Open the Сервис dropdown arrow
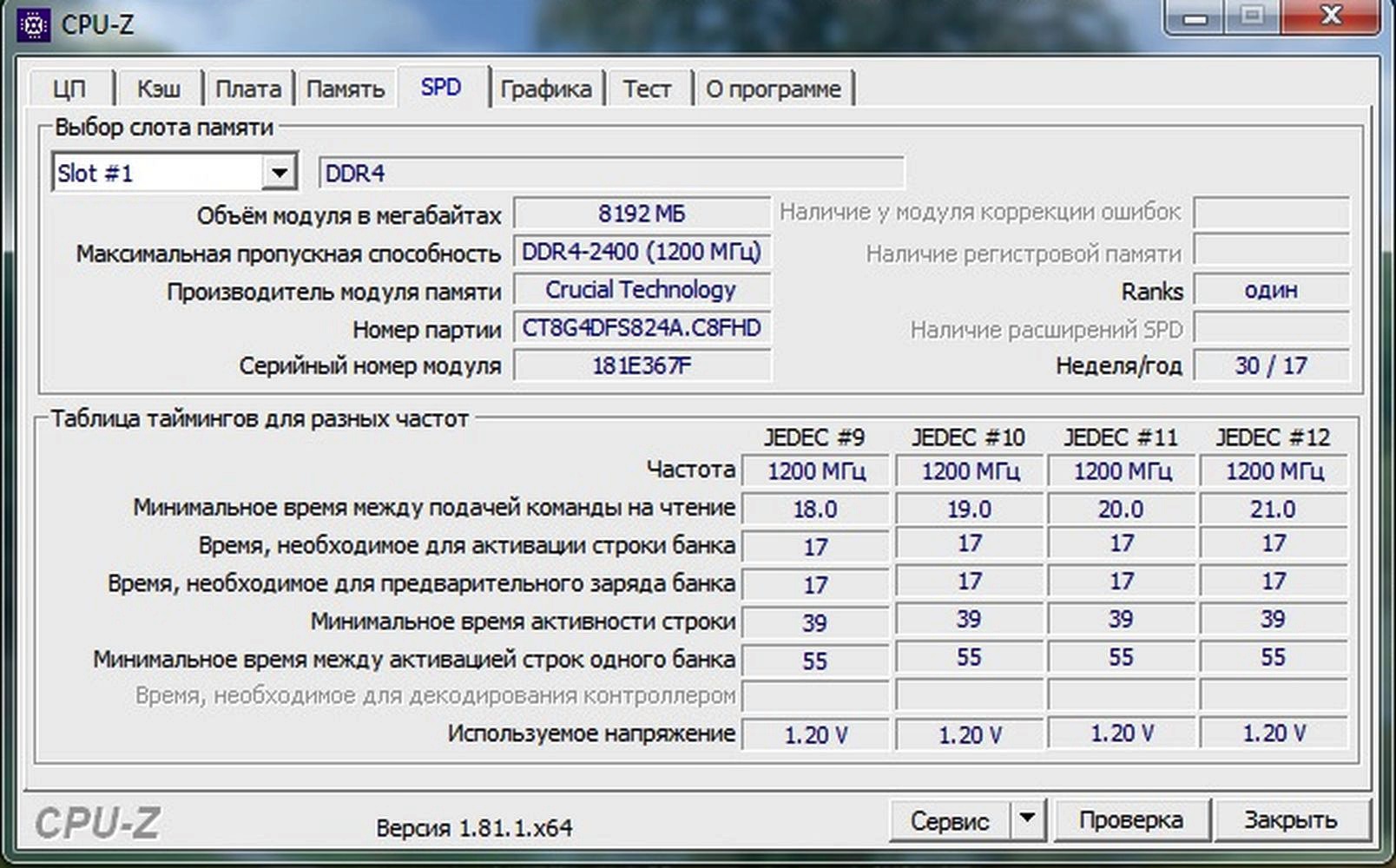1396x868 pixels. click(1027, 819)
